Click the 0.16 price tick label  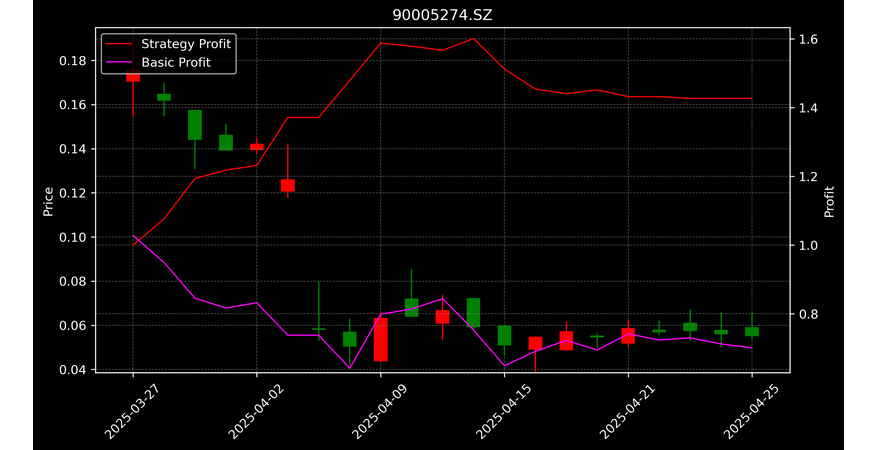(73, 105)
